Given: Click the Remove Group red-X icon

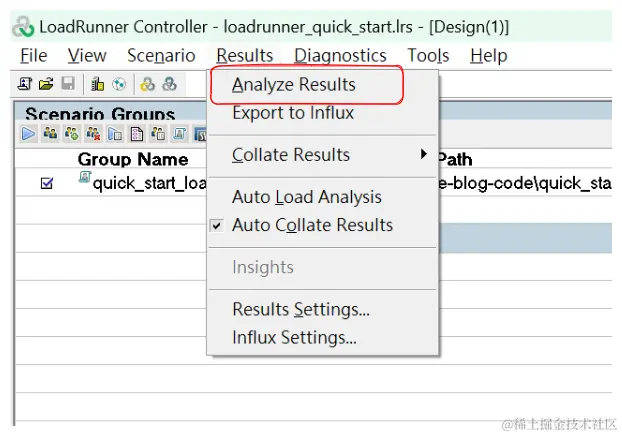Looking at the screenshot, I should tap(94, 134).
